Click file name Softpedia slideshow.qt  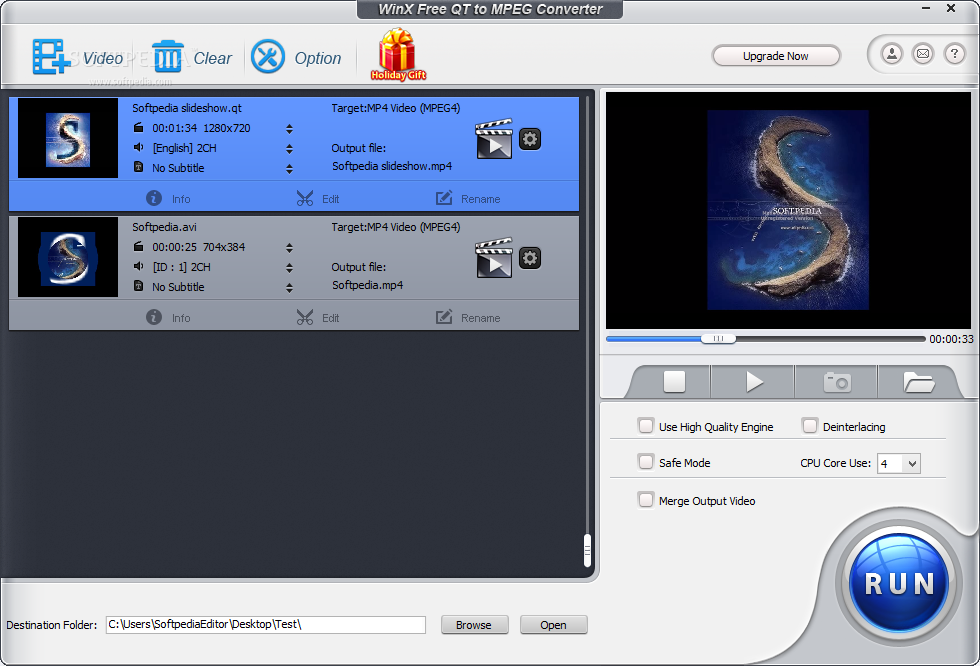(187, 108)
